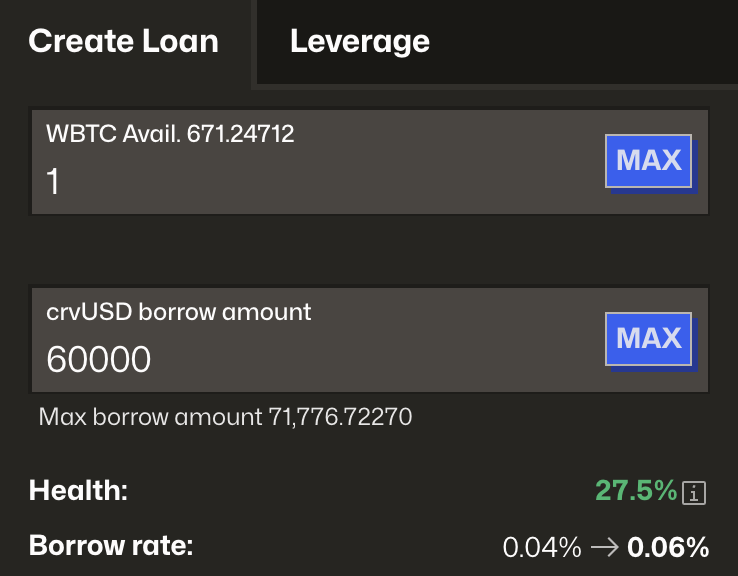Viewport: 738px width, 576px height.
Task: Click the "Max borrow amount" caption text
Action: coord(150,416)
